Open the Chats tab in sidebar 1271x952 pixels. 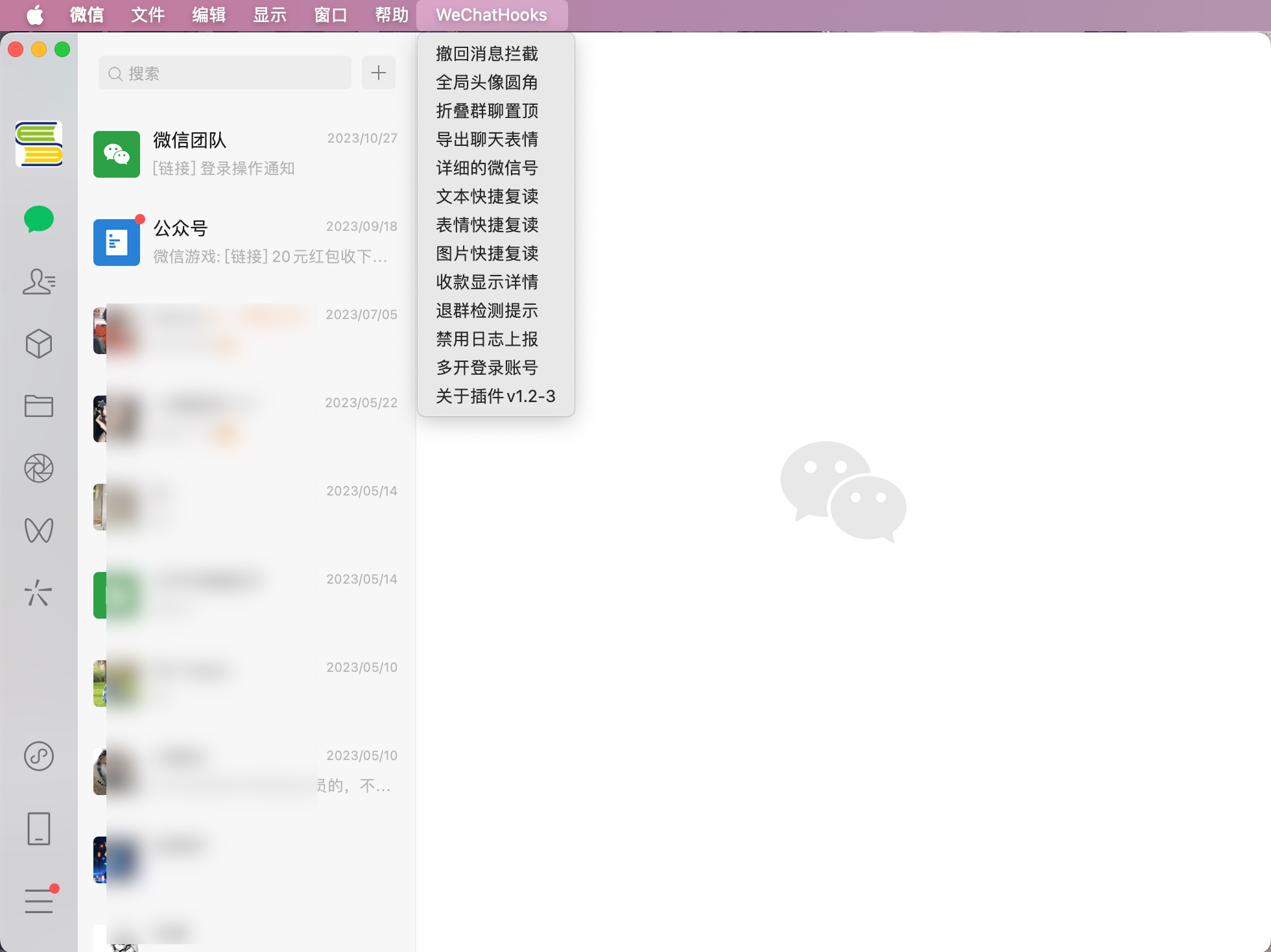coord(39,219)
